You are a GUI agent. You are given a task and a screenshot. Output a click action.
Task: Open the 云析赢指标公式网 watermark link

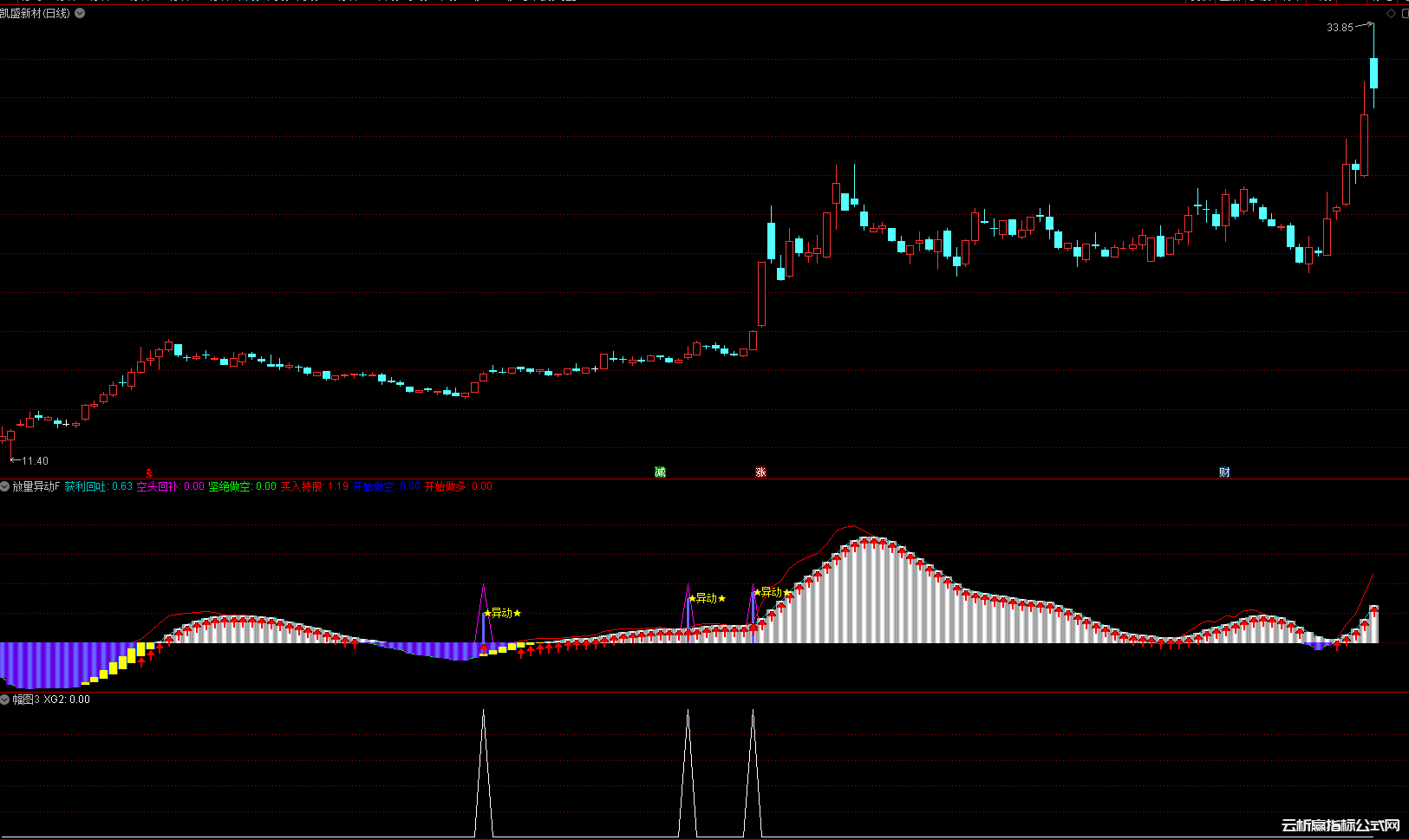click(x=1341, y=825)
